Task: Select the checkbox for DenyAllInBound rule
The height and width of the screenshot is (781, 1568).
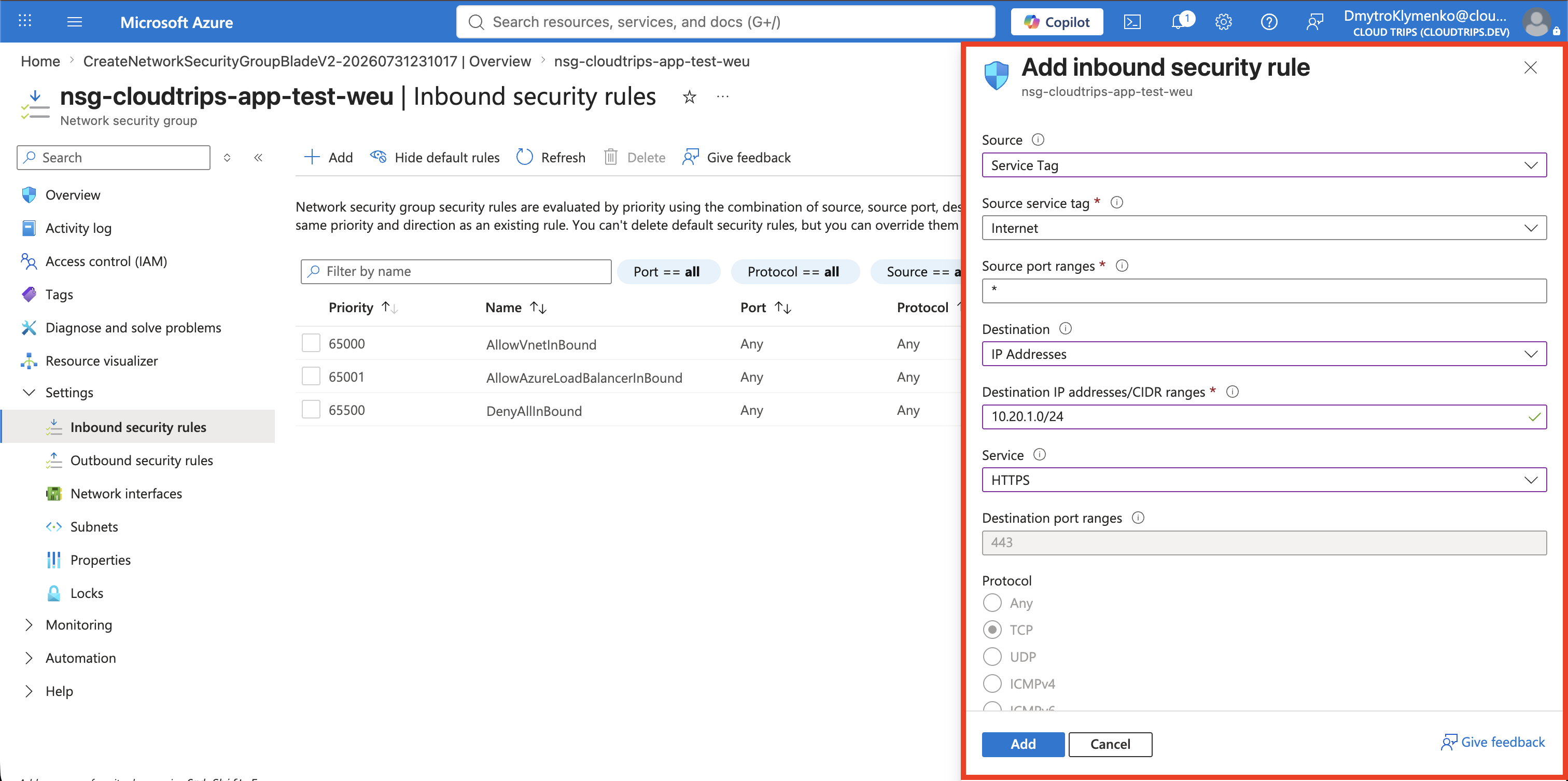Action: 311,409
